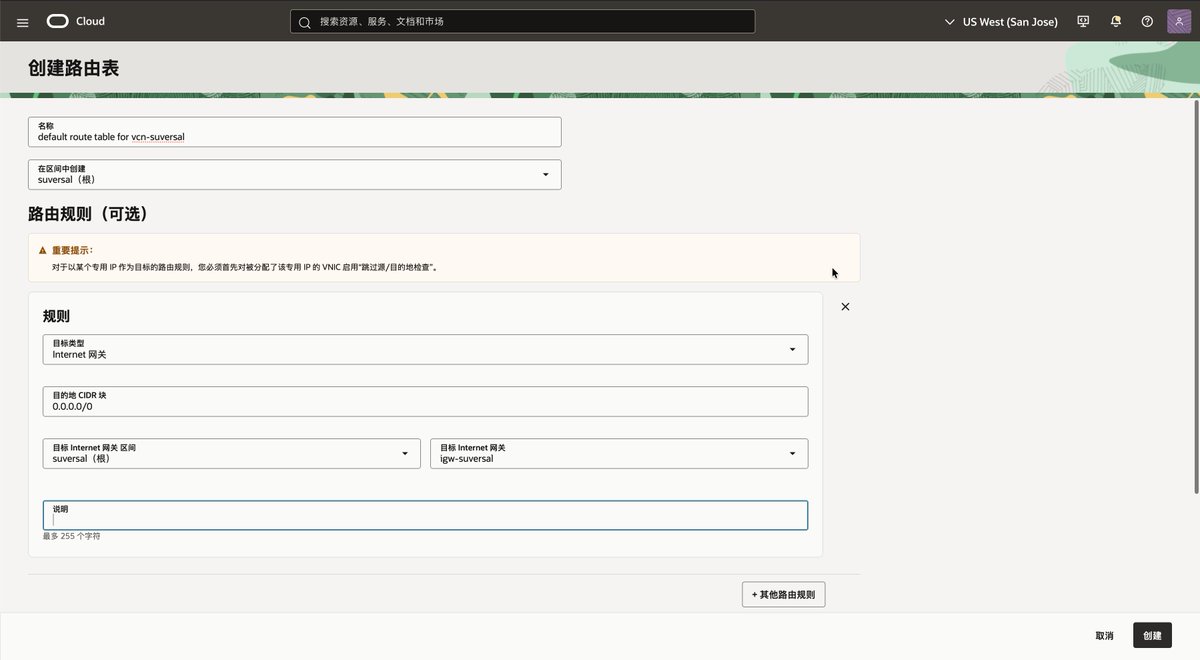Show notifications via the bell icon
Screen dimensions: 1200x660
click(1115, 21)
